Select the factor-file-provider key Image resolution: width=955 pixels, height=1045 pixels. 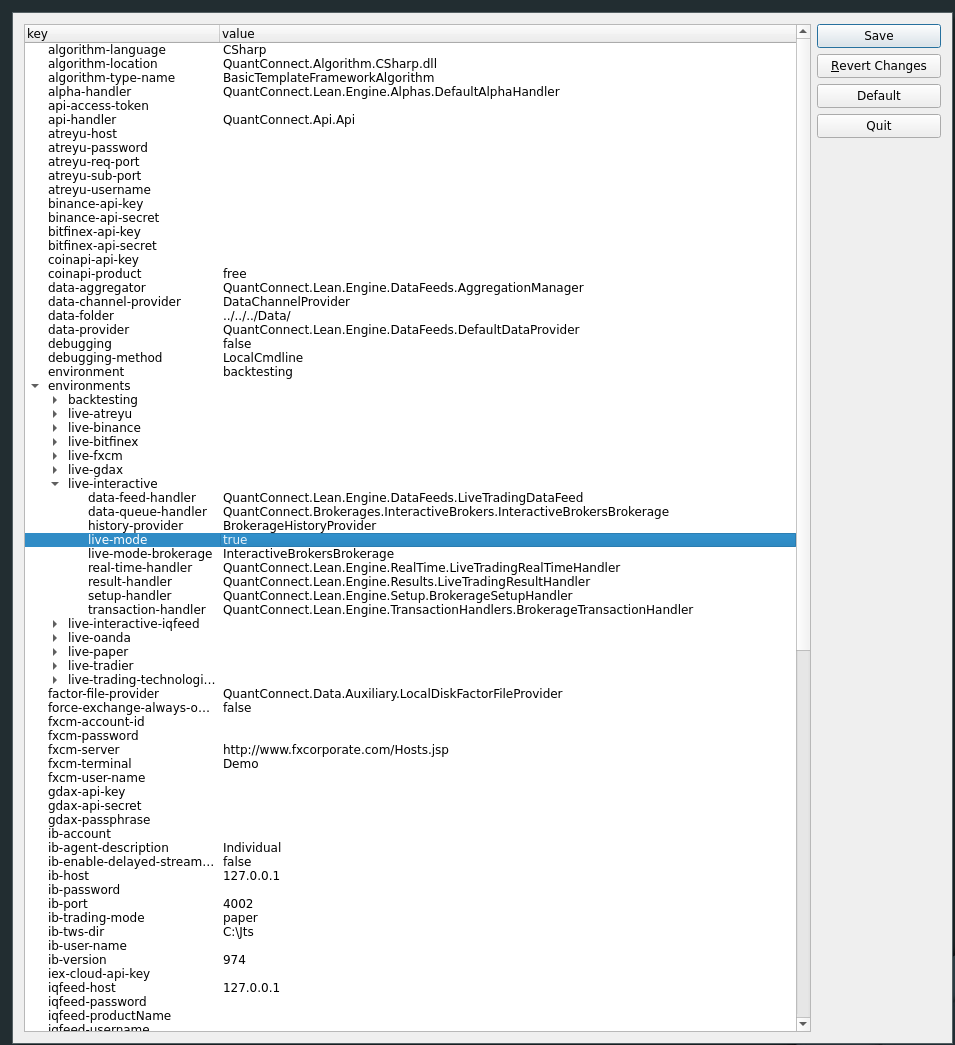pyautogui.click(x=103, y=694)
